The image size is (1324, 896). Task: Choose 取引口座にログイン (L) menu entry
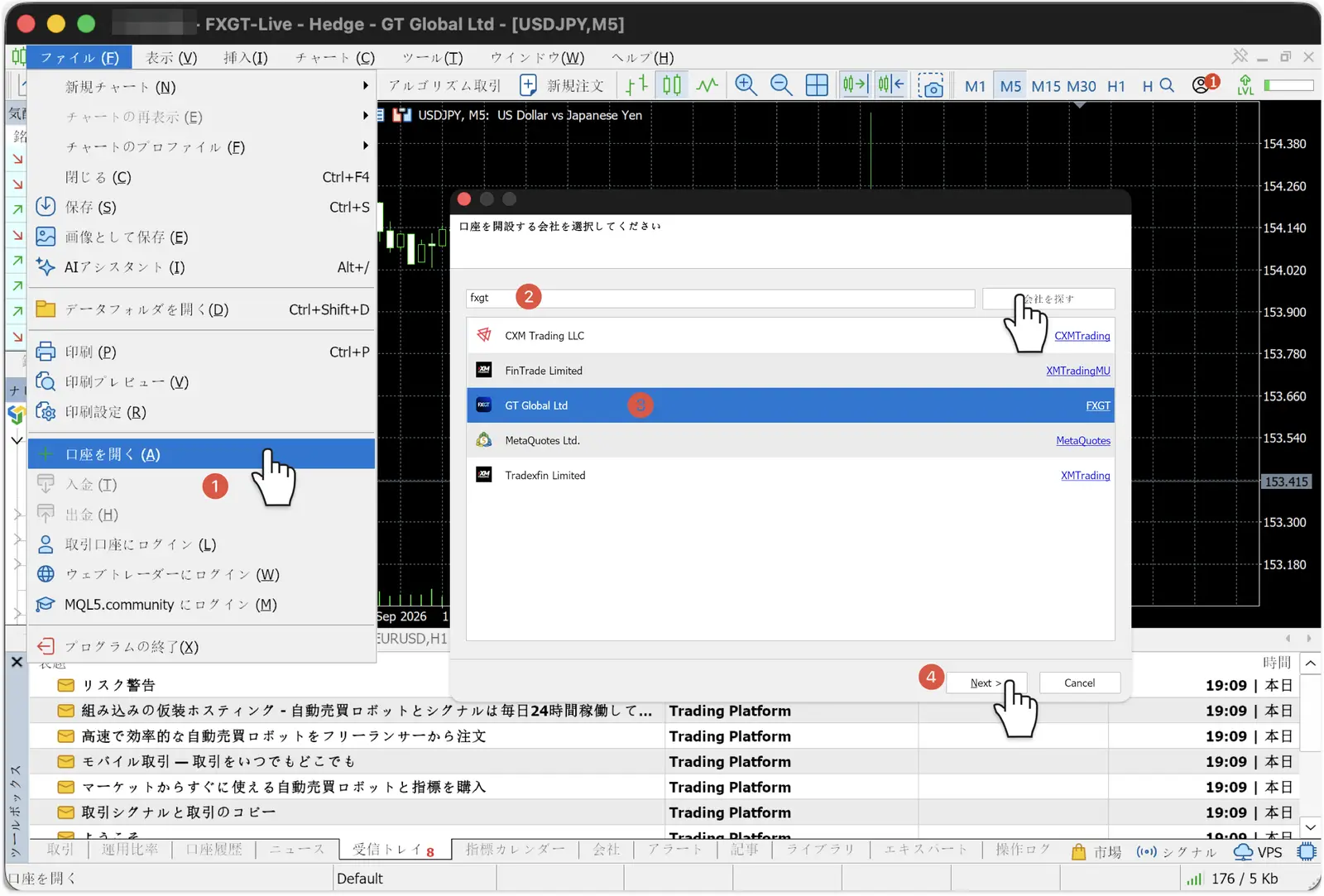(x=202, y=544)
